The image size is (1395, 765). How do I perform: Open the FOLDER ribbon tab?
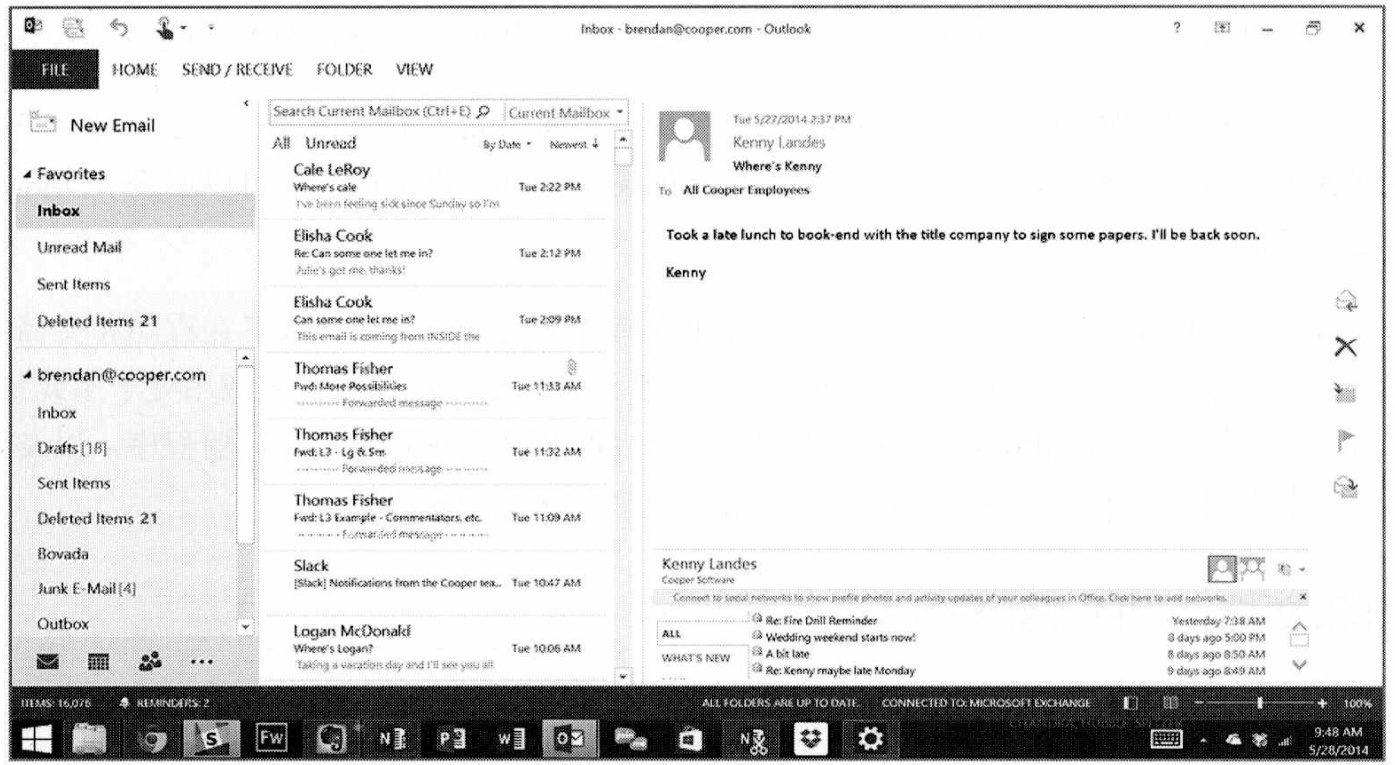point(344,70)
